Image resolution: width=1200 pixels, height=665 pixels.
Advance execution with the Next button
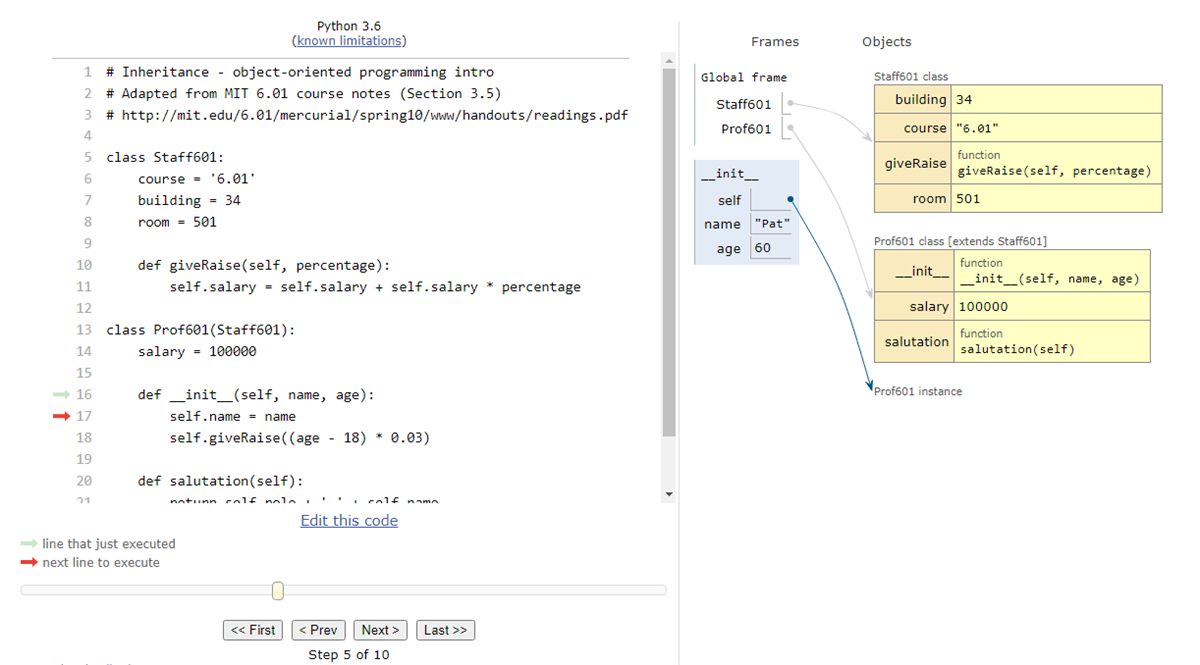(380, 630)
